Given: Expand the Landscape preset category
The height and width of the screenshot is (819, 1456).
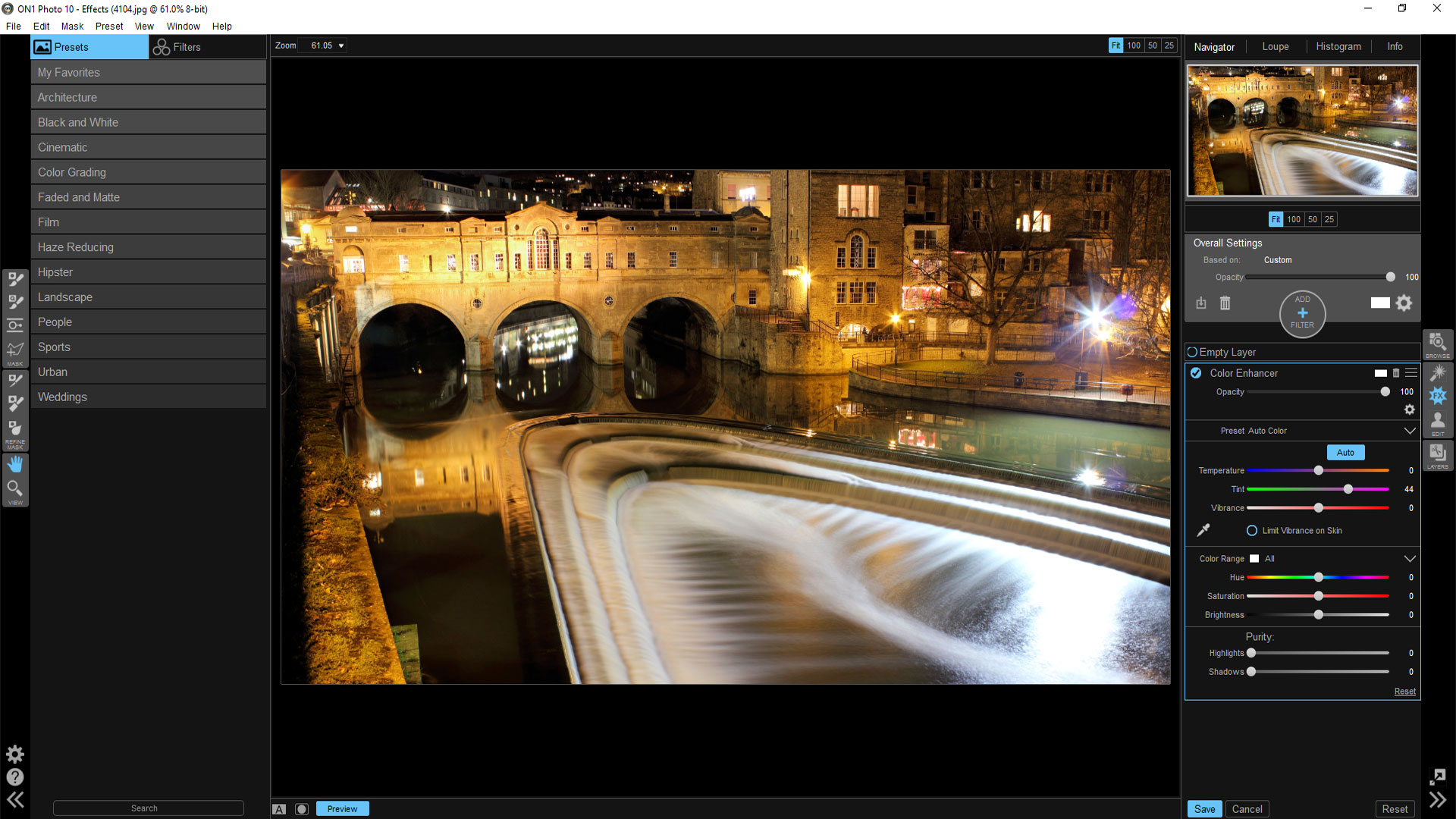Looking at the screenshot, I should pyautogui.click(x=149, y=297).
